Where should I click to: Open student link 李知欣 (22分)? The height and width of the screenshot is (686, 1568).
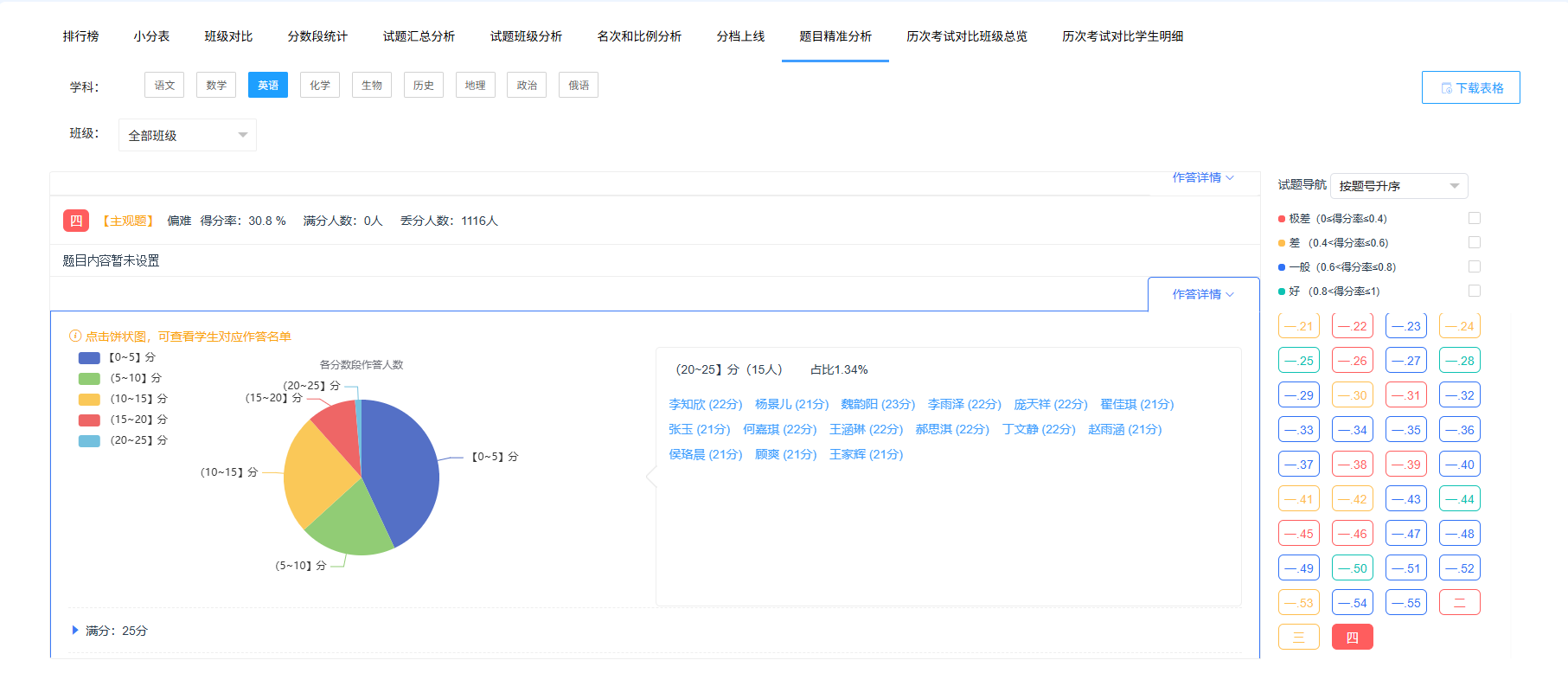(705, 404)
